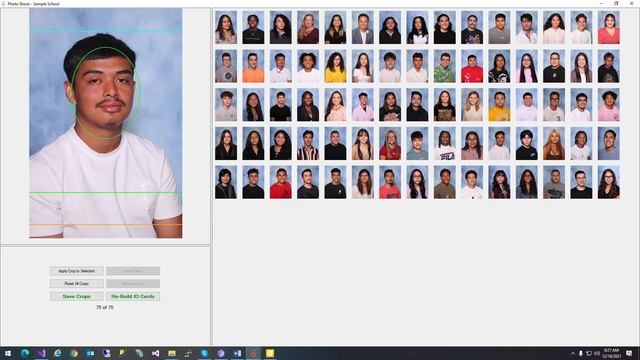The height and width of the screenshot is (360, 640).
Task: Select thumbnail of woman with orange-blonde hair
Action: click(x=554, y=143)
